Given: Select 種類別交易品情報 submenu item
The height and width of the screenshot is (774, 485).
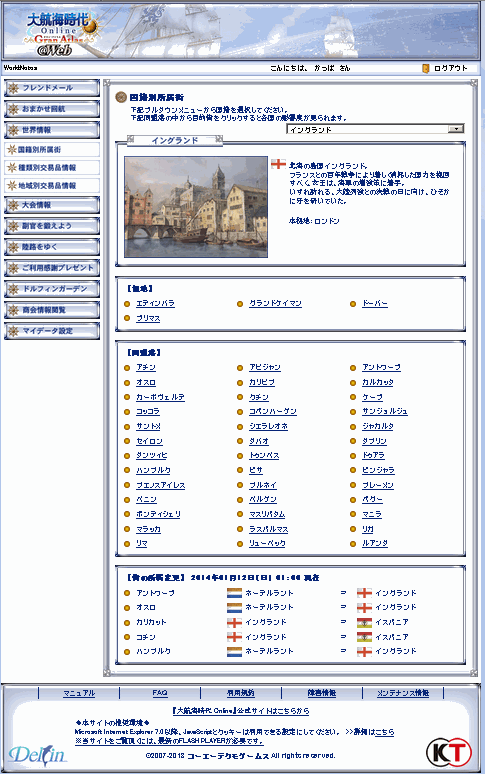Looking at the screenshot, I should [52, 168].
